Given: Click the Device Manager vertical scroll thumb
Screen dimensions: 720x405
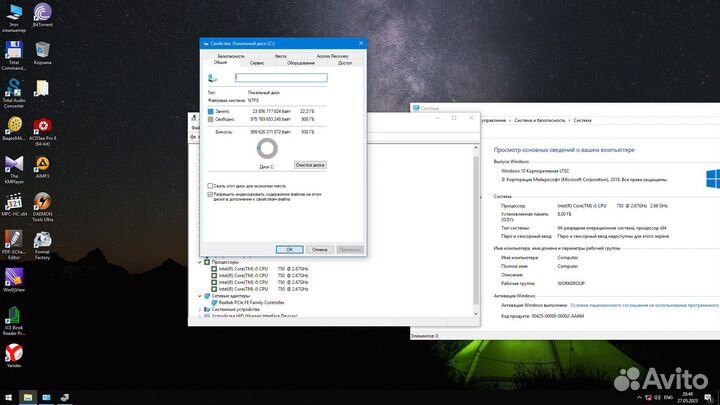Looking at the screenshot, I should pos(476,230).
